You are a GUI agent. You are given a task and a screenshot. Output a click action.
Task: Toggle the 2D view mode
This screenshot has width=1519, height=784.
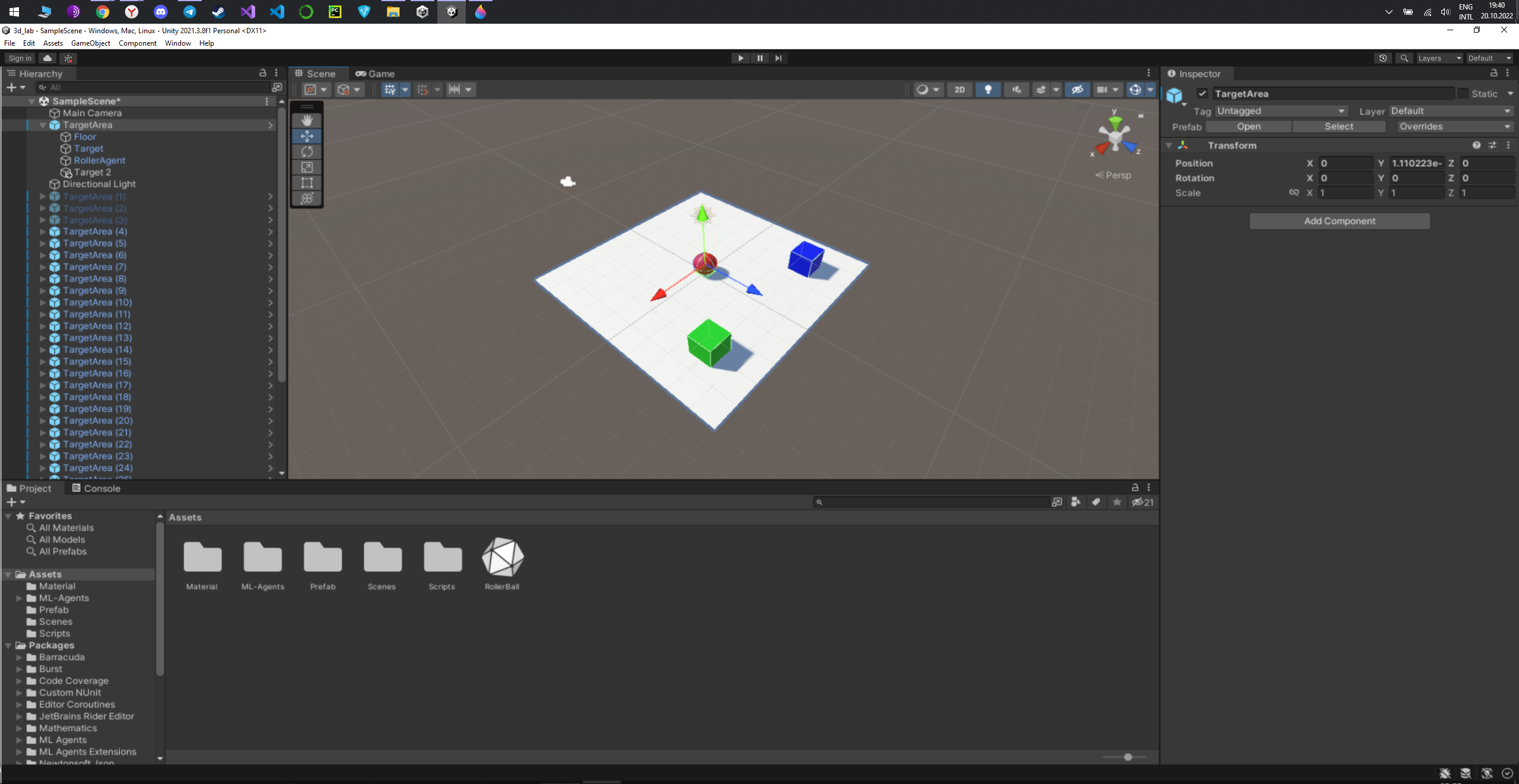(x=959, y=90)
